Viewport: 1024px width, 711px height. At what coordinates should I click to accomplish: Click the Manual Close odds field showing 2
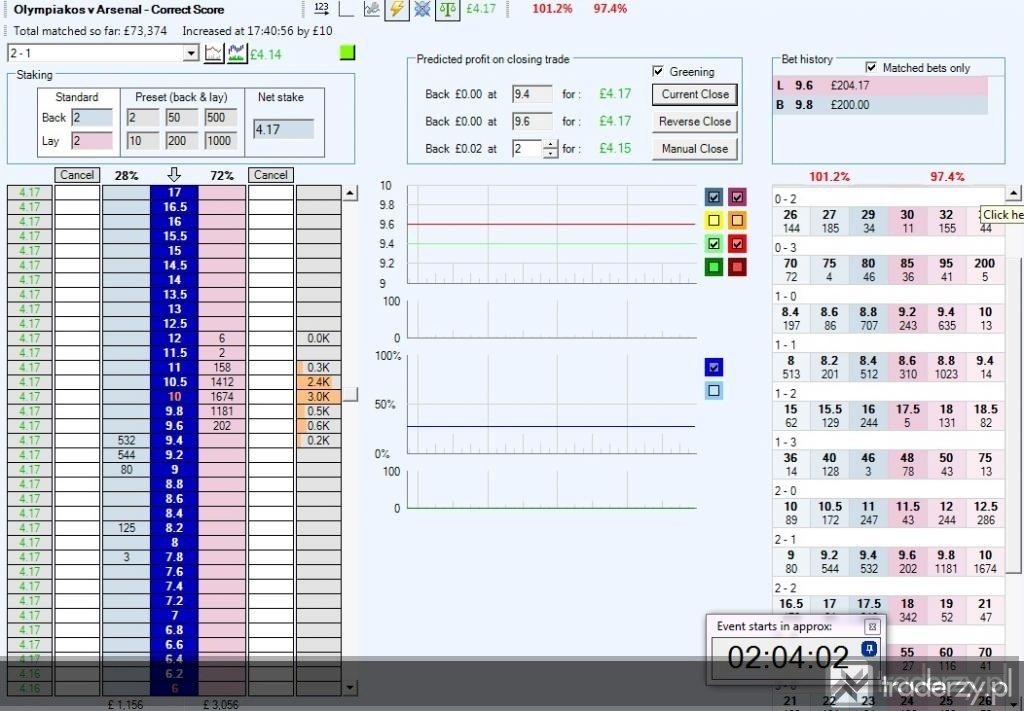(x=528, y=149)
